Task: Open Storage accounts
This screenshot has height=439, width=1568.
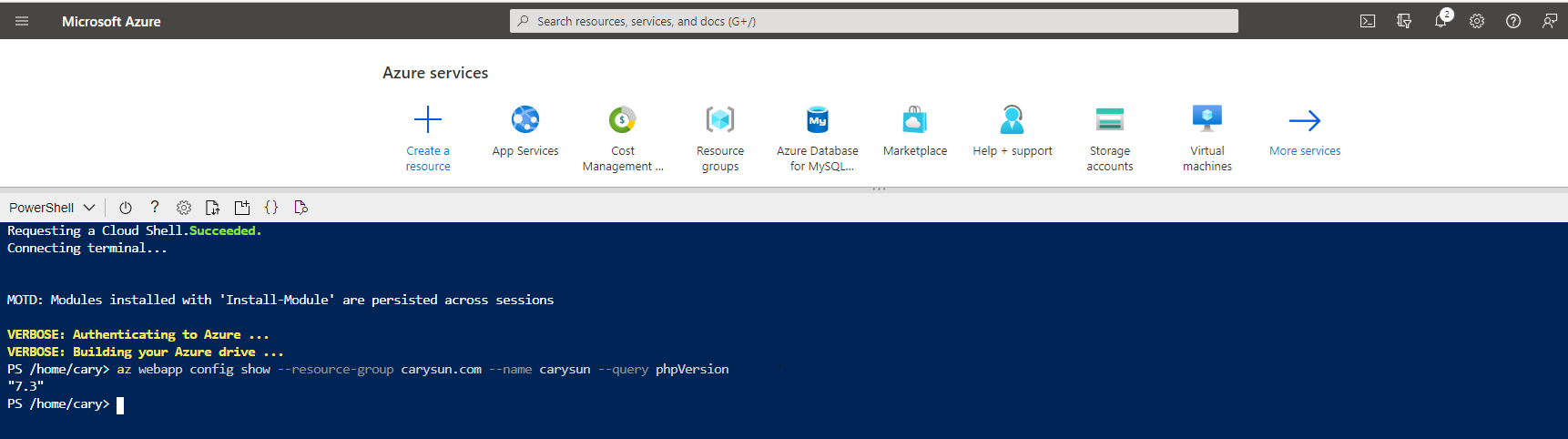Action: tap(1110, 138)
